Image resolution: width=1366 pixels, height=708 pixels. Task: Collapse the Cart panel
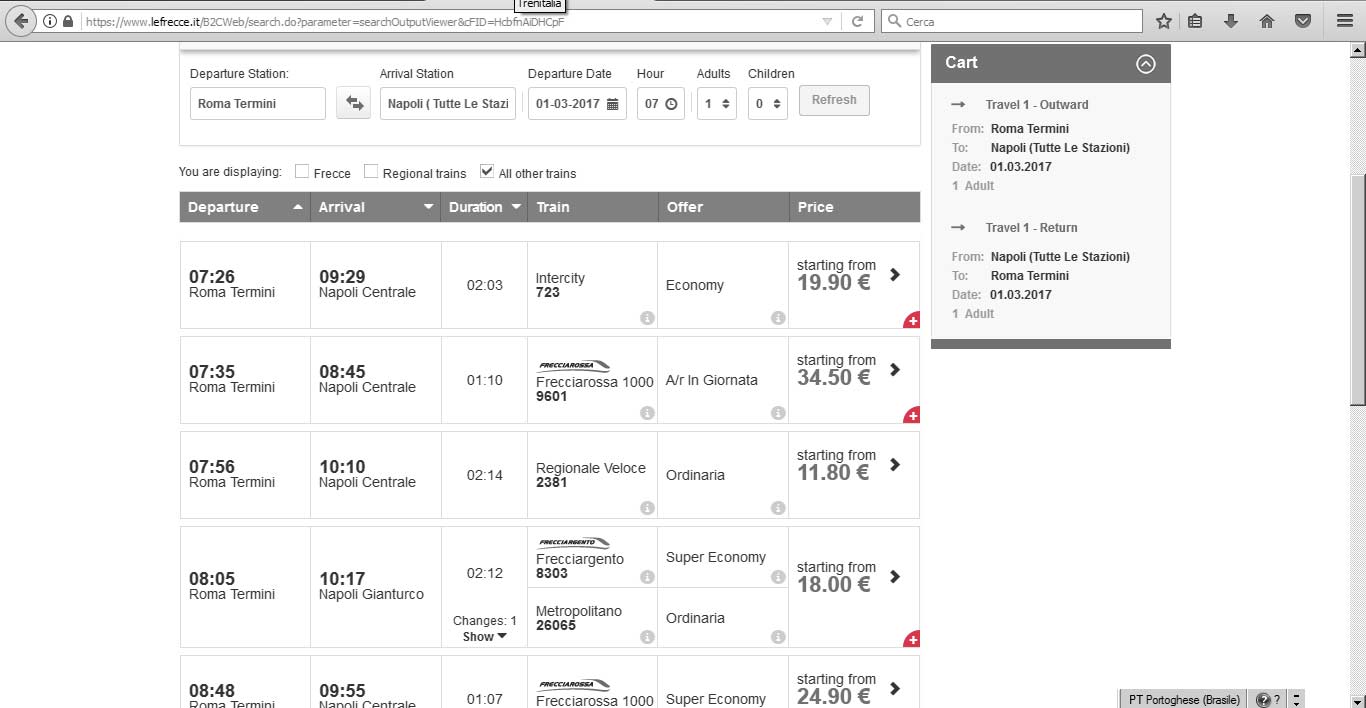1146,64
